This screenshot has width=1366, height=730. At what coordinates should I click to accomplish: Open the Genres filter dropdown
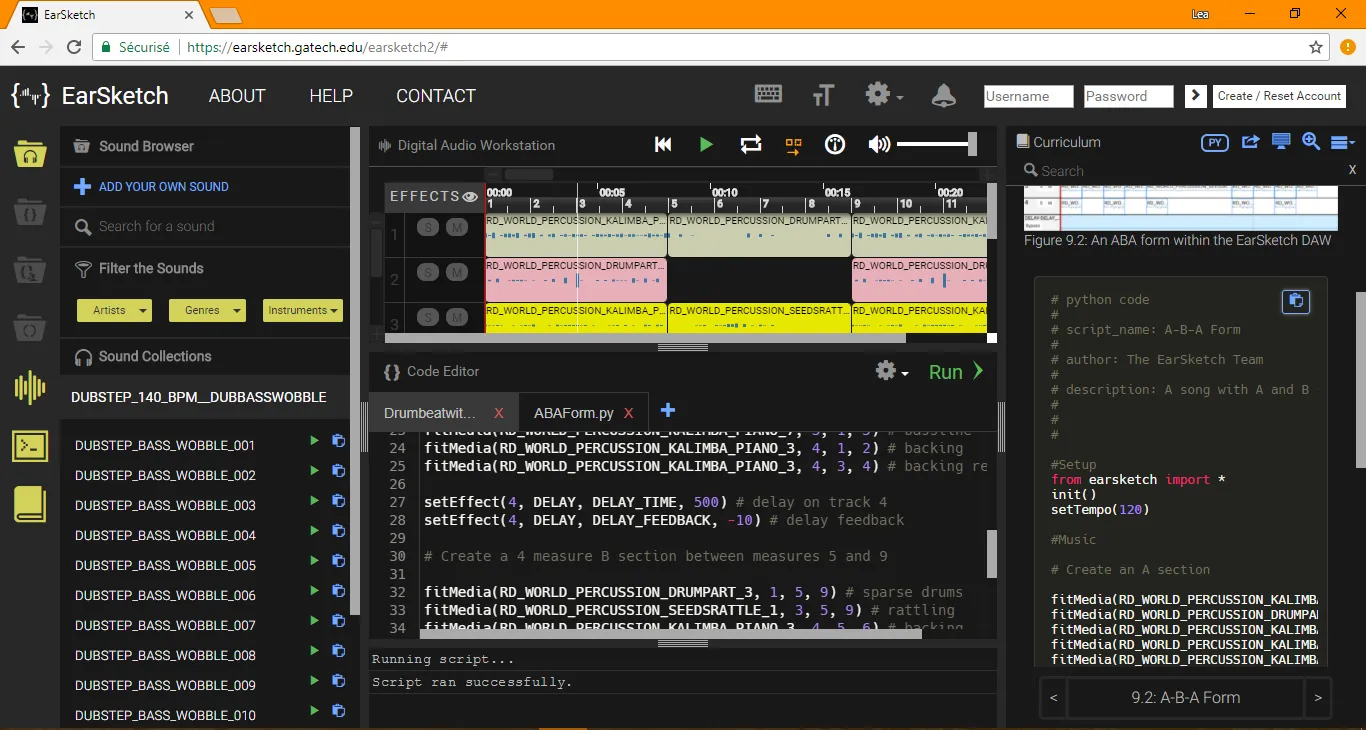pyautogui.click(x=207, y=310)
